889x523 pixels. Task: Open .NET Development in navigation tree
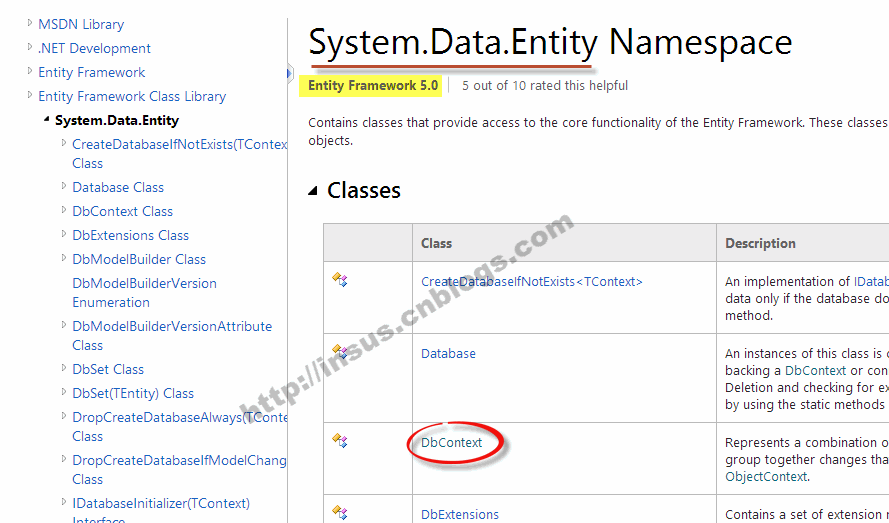(x=94, y=48)
